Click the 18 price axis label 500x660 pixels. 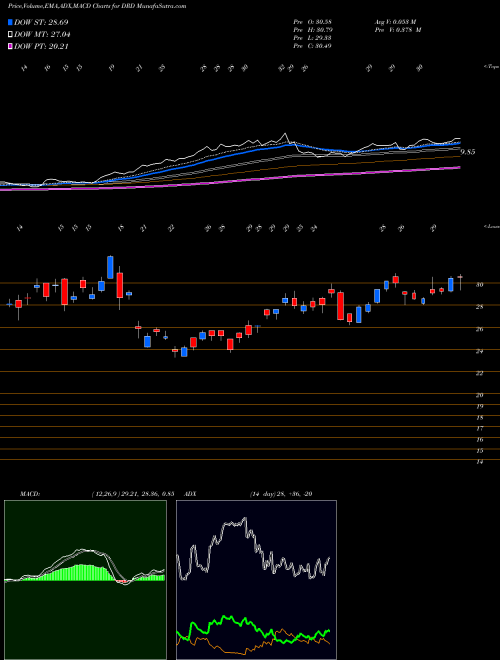(x=479, y=418)
